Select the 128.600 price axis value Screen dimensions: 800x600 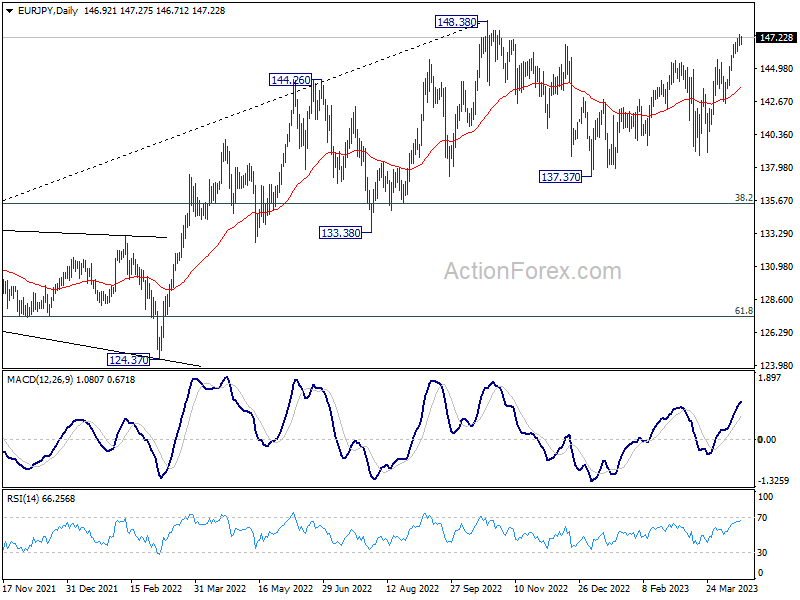pos(777,299)
